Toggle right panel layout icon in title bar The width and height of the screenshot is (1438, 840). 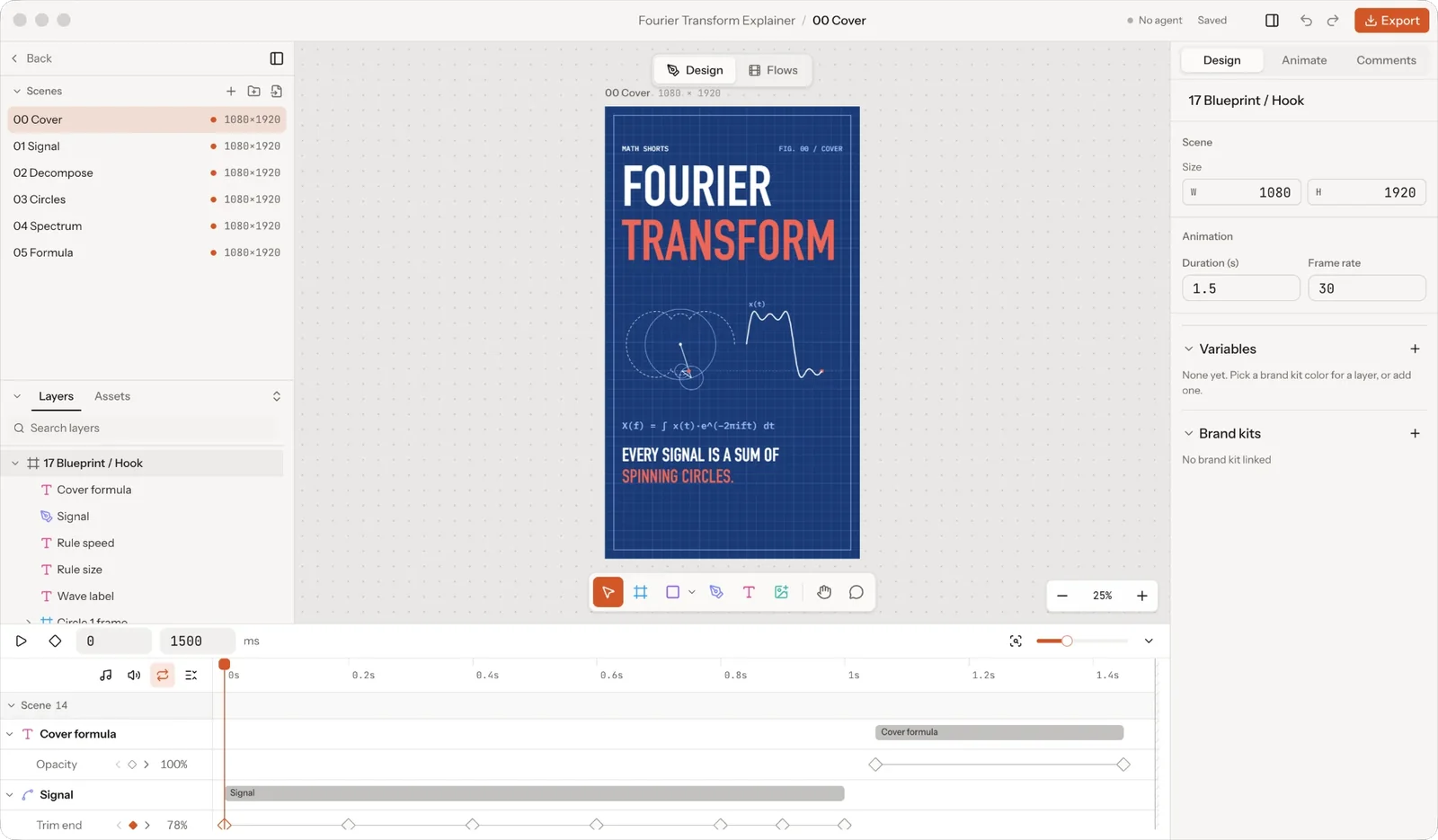[x=1272, y=20]
